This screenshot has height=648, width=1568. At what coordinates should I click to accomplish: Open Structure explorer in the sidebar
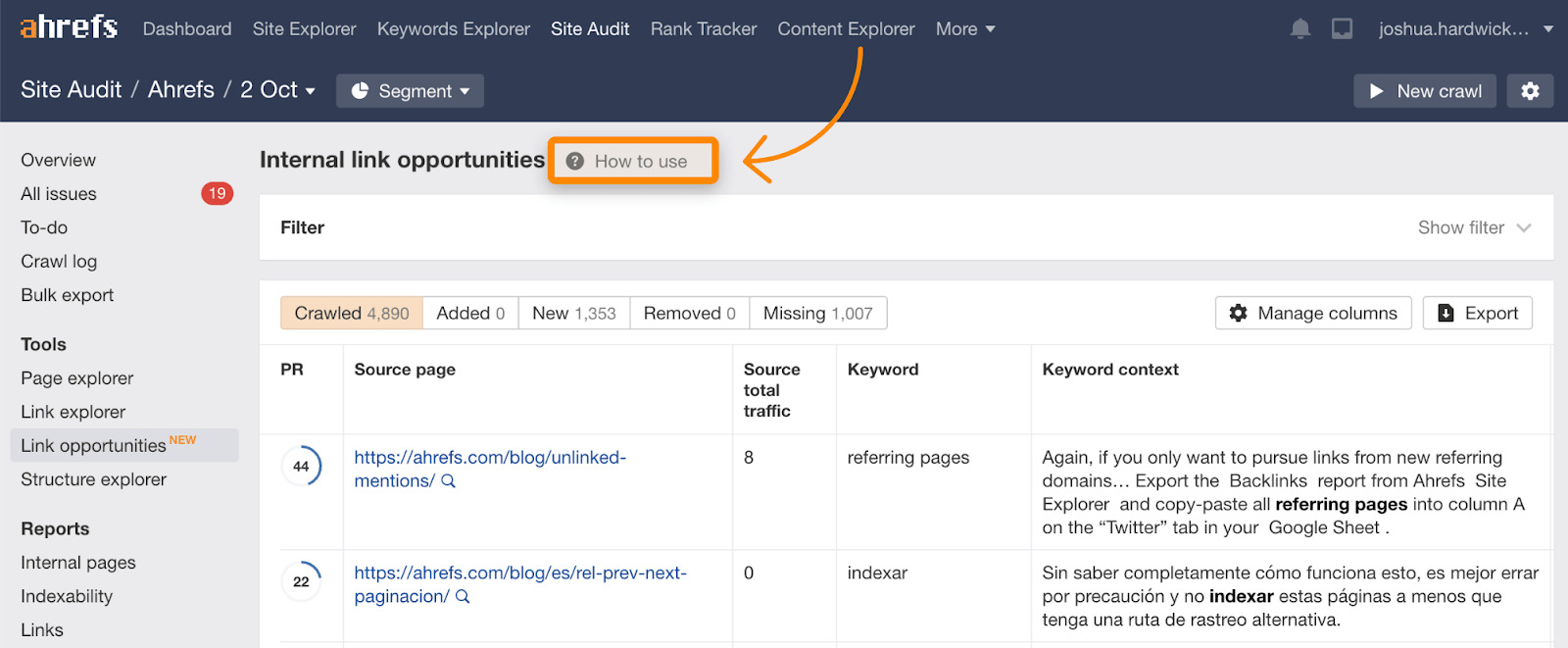(94, 479)
